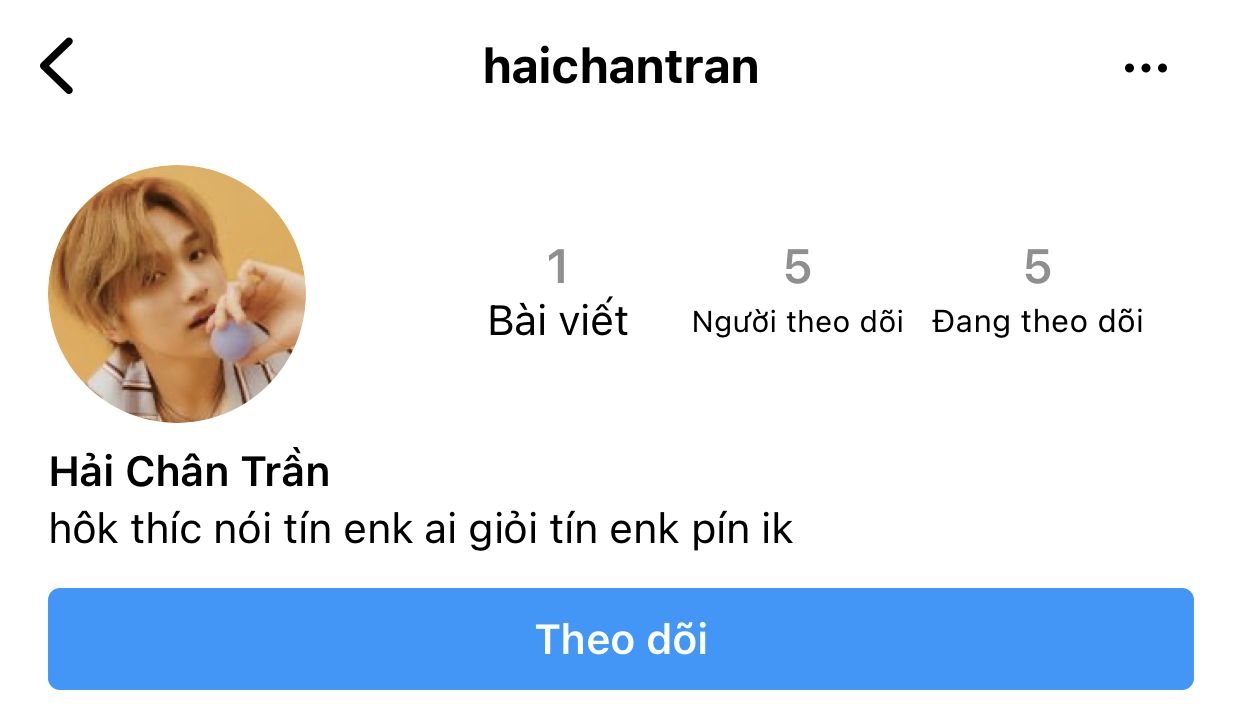The image size is (1242, 727).
Task: Open the Người theo dõi followers list
Action: tap(798, 322)
